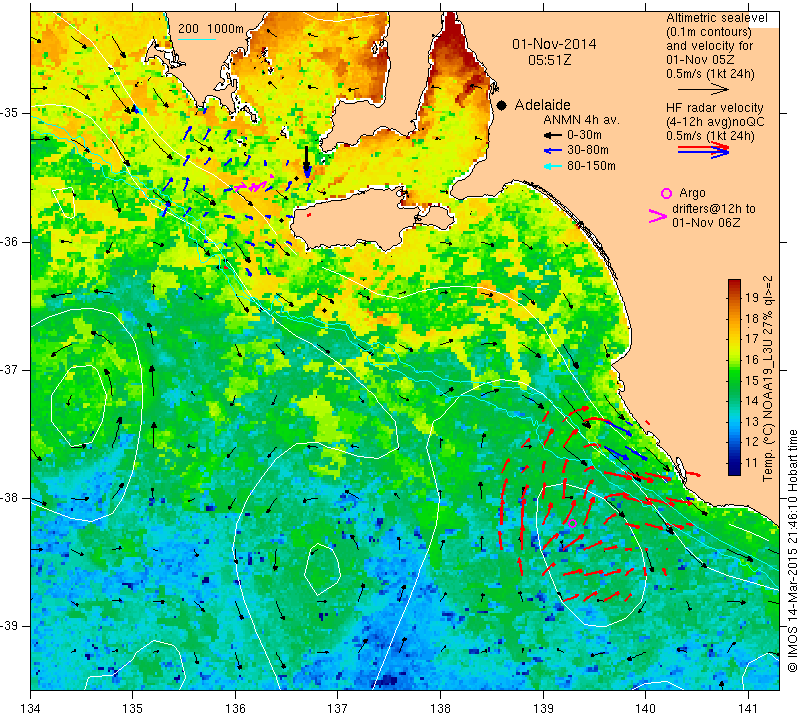This screenshot has height=720, width=800.
Task: Click the altimetric velocity black scale arrow
Action: pos(704,89)
